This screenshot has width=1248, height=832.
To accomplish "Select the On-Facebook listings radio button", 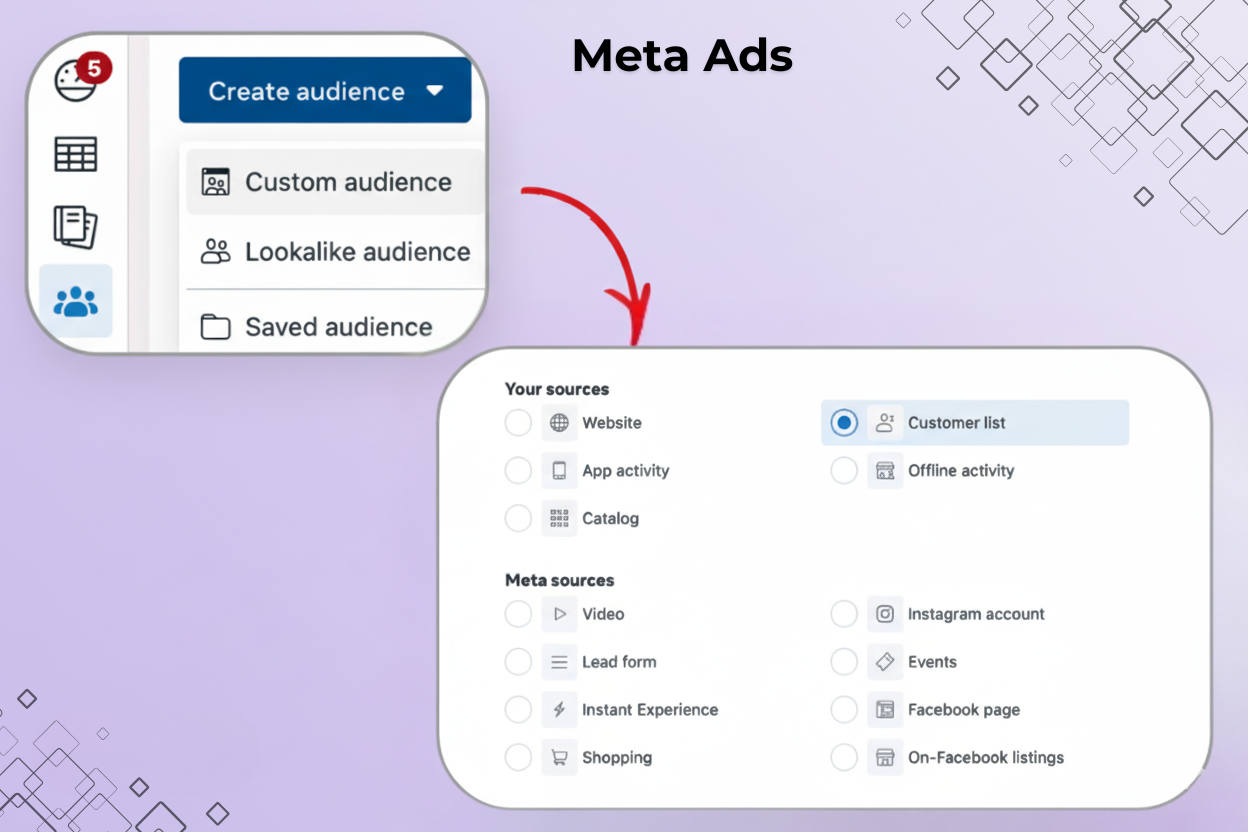I will [x=845, y=758].
